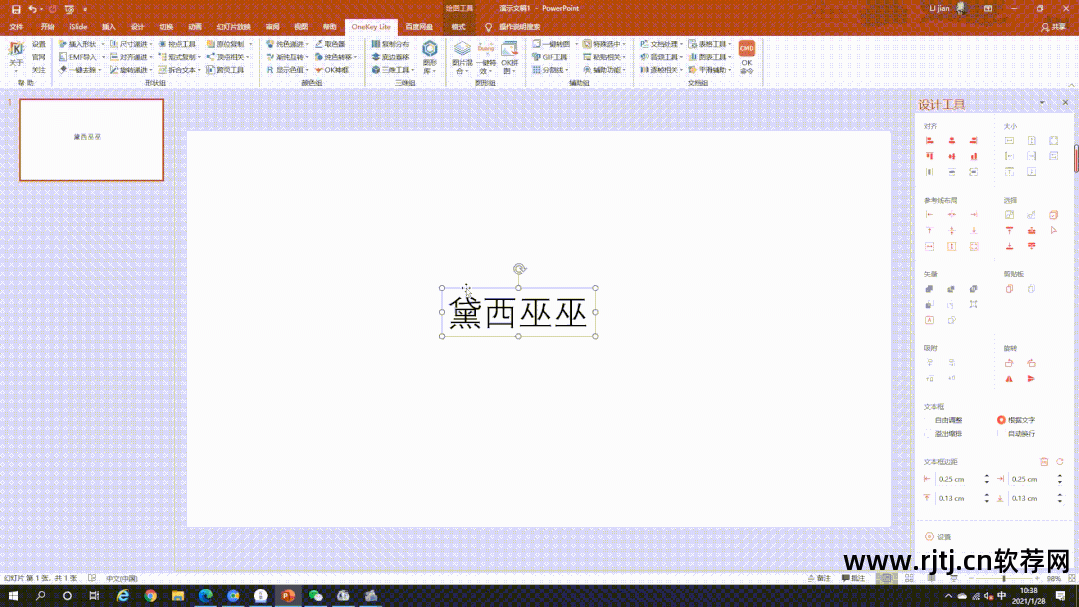Toggle 自动换行 checkbox
The height and width of the screenshot is (607, 1079).
coord(1016,434)
